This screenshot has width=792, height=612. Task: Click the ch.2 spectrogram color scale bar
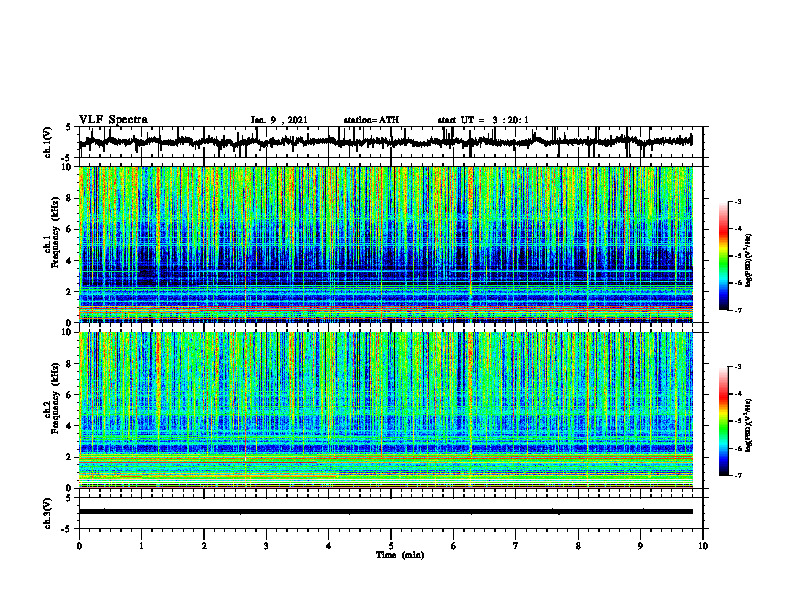724,421
